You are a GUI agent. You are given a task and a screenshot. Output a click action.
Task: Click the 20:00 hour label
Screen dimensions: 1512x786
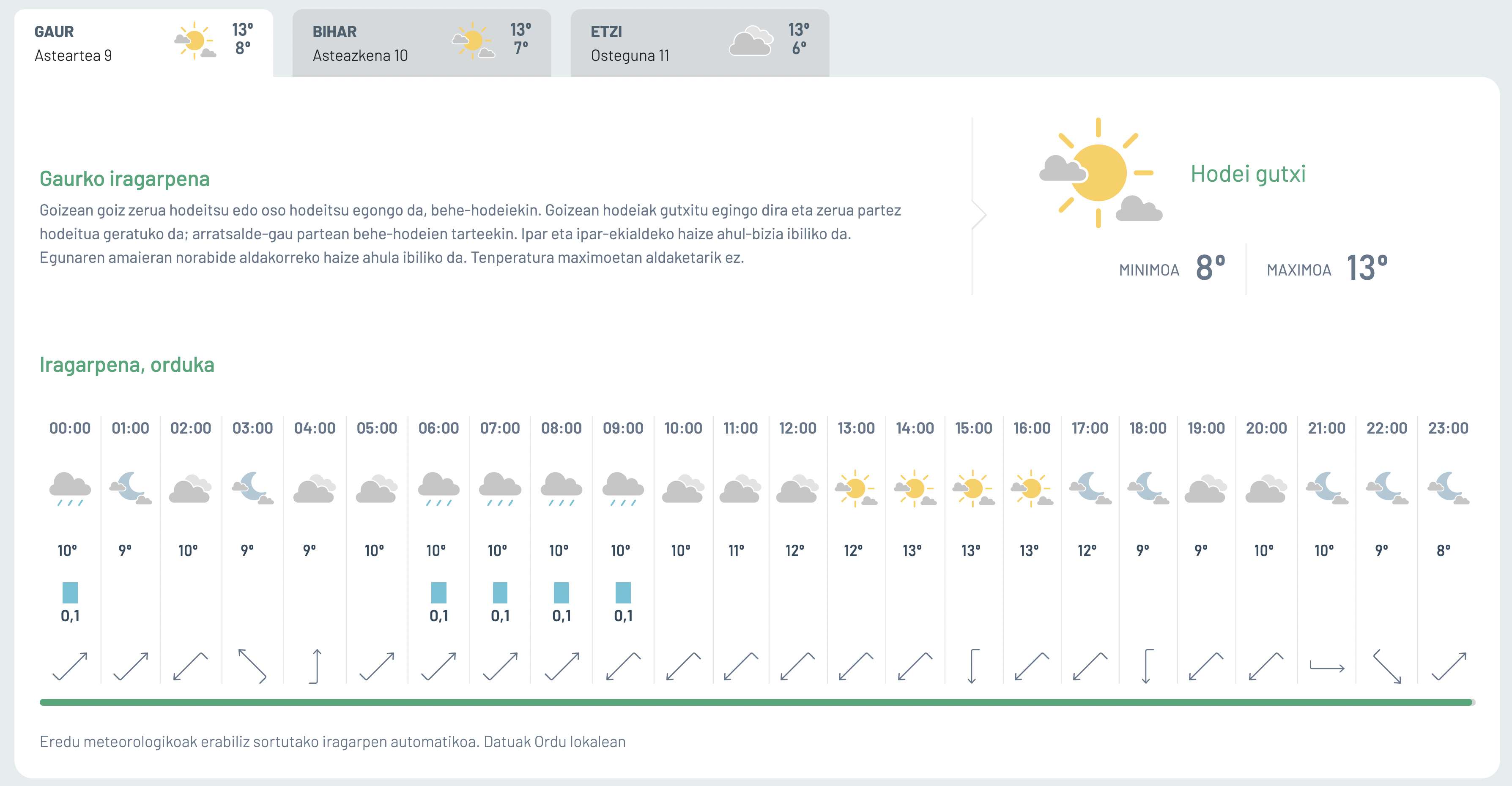[1266, 428]
